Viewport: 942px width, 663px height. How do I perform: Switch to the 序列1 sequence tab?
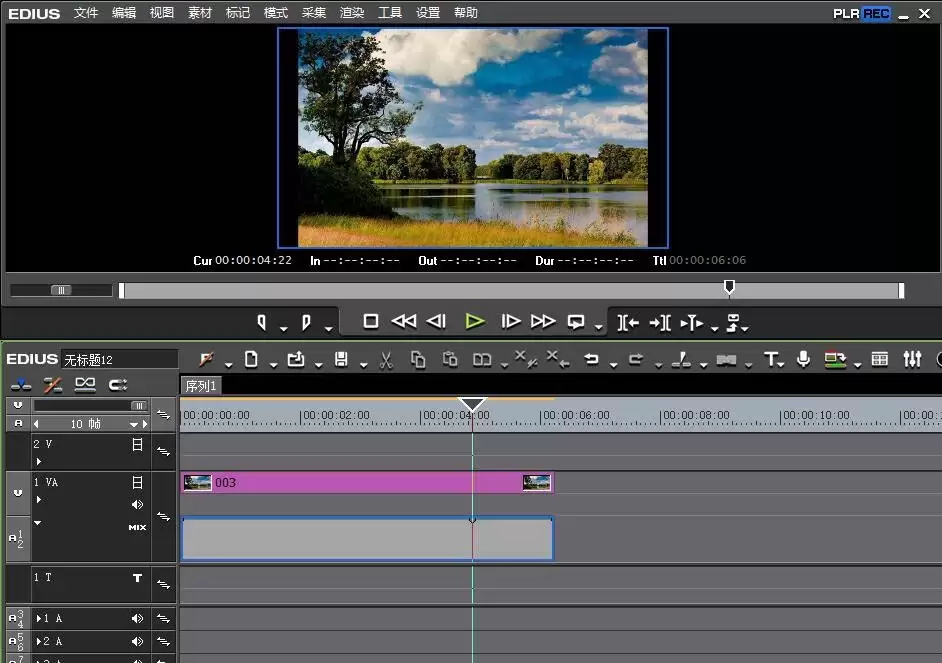(x=201, y=386)
